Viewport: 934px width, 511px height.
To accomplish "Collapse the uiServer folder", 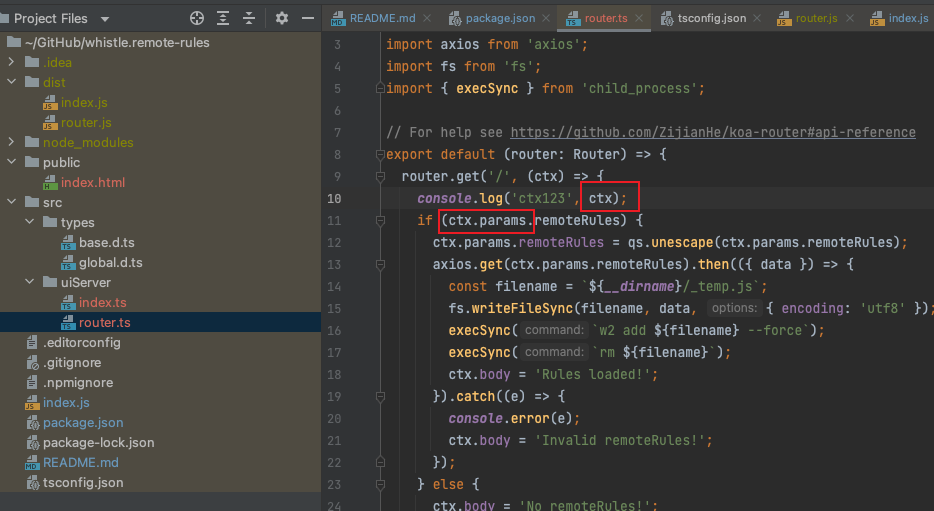I will (x=30, y=282).
